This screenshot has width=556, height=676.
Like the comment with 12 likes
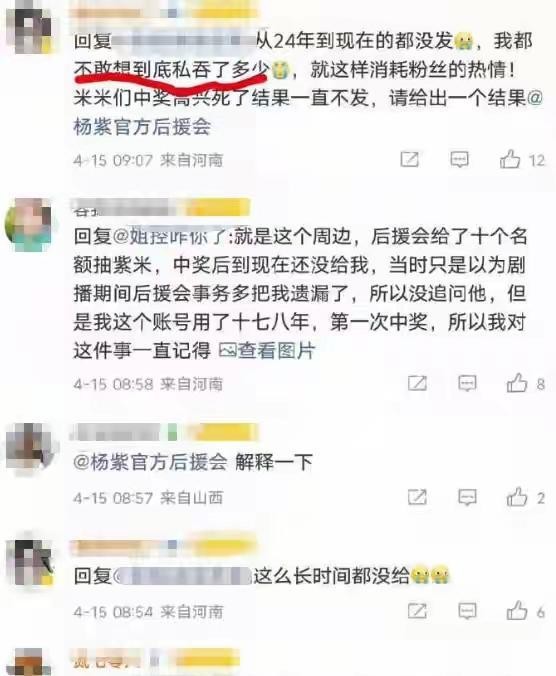click(x=510, y=159)
